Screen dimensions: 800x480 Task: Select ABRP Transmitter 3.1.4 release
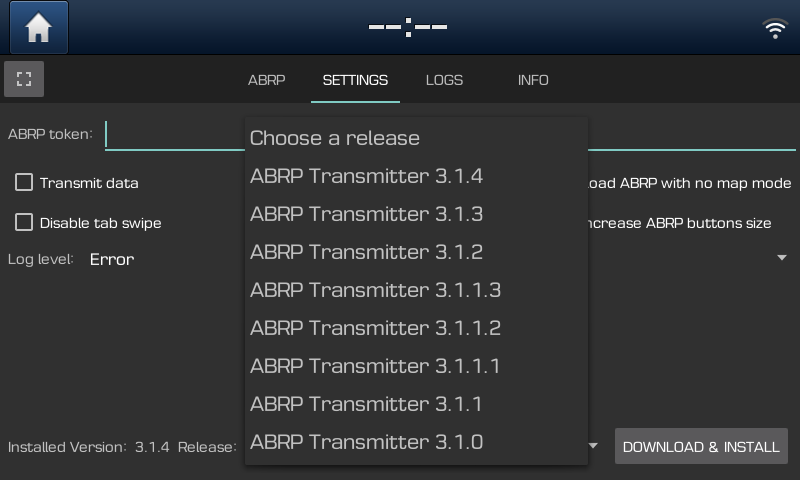(x=416, y=176)
